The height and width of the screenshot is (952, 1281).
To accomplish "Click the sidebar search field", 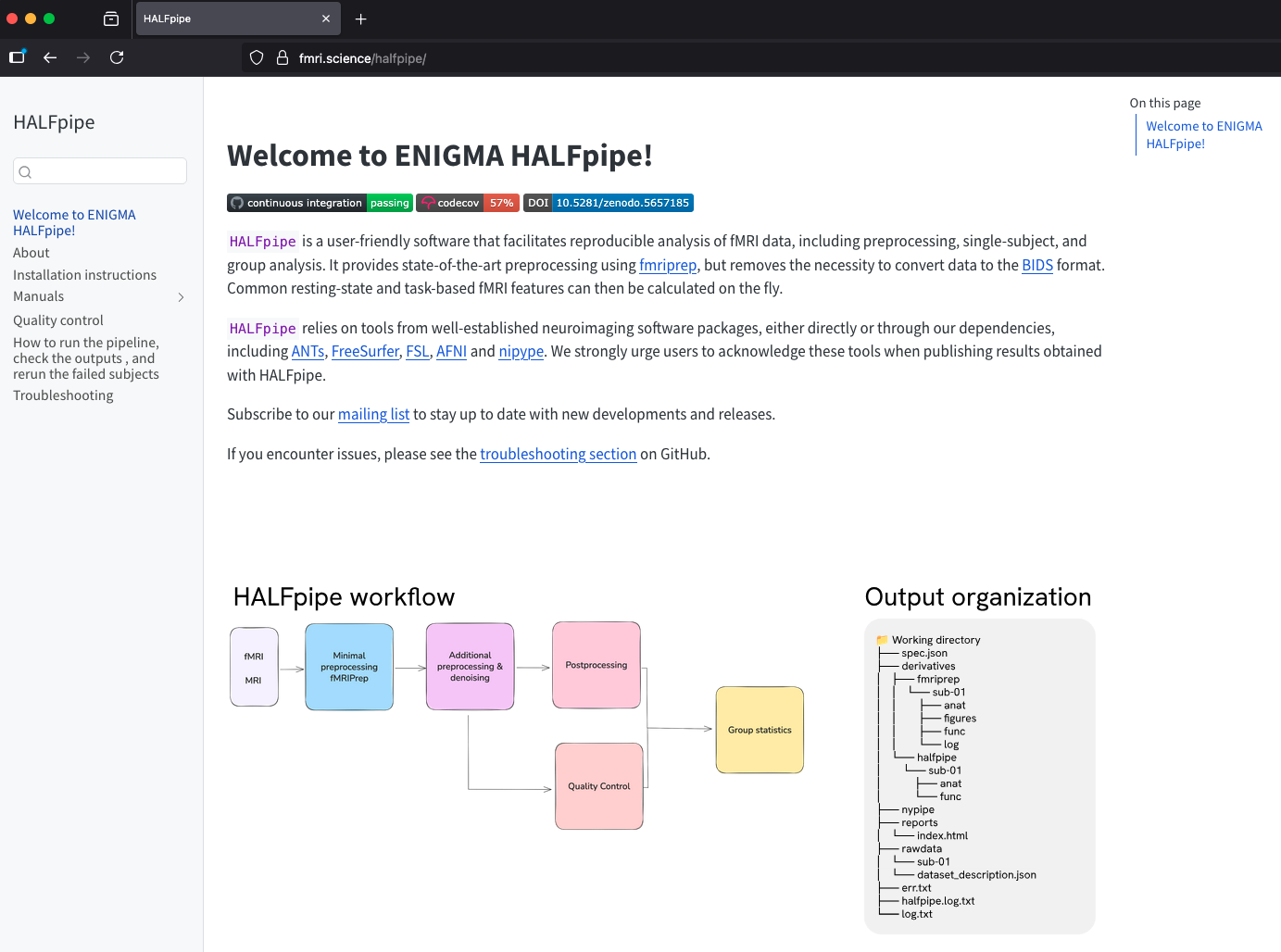I will [x=99, y=170].
